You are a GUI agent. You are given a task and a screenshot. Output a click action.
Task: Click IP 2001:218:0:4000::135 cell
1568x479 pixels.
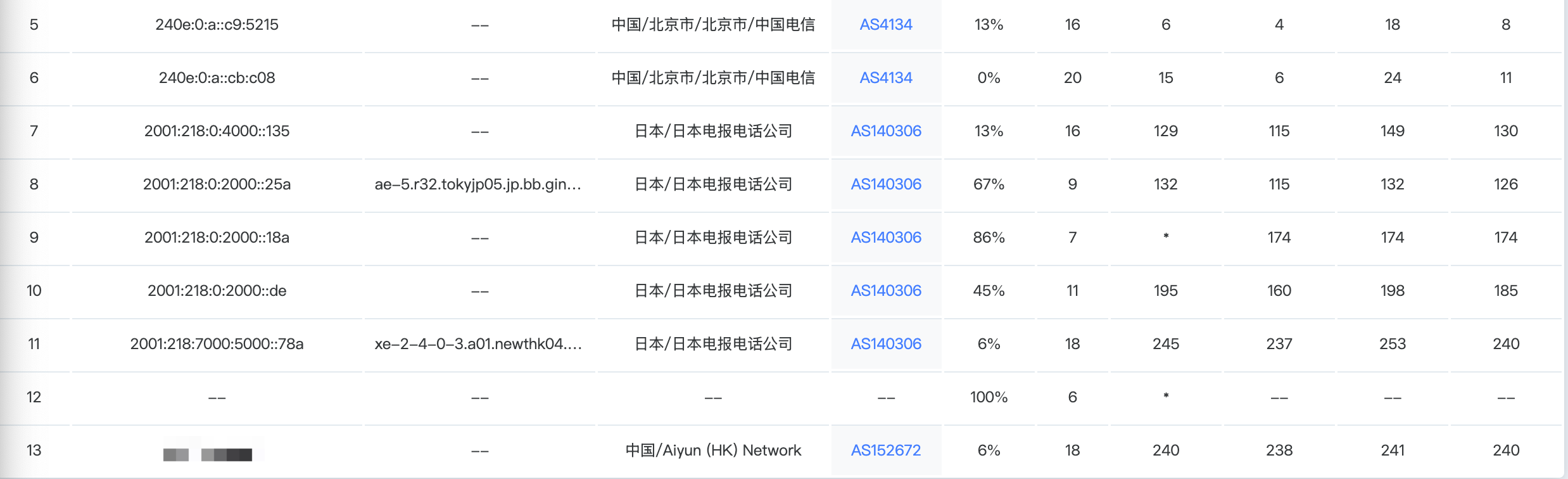click(x=217, y=131)
